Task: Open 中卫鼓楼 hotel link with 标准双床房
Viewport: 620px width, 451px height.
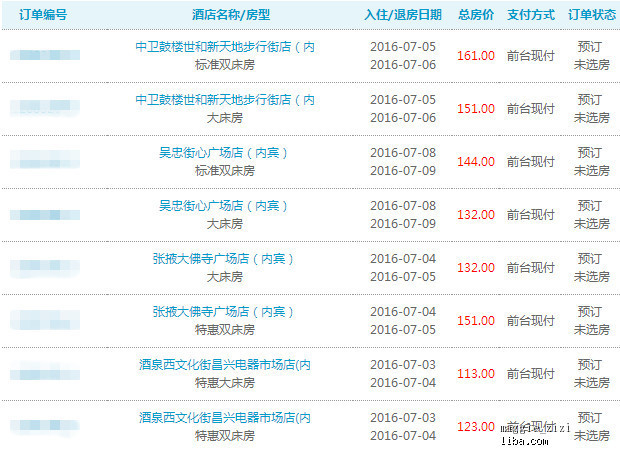Action: coord(224,47)
